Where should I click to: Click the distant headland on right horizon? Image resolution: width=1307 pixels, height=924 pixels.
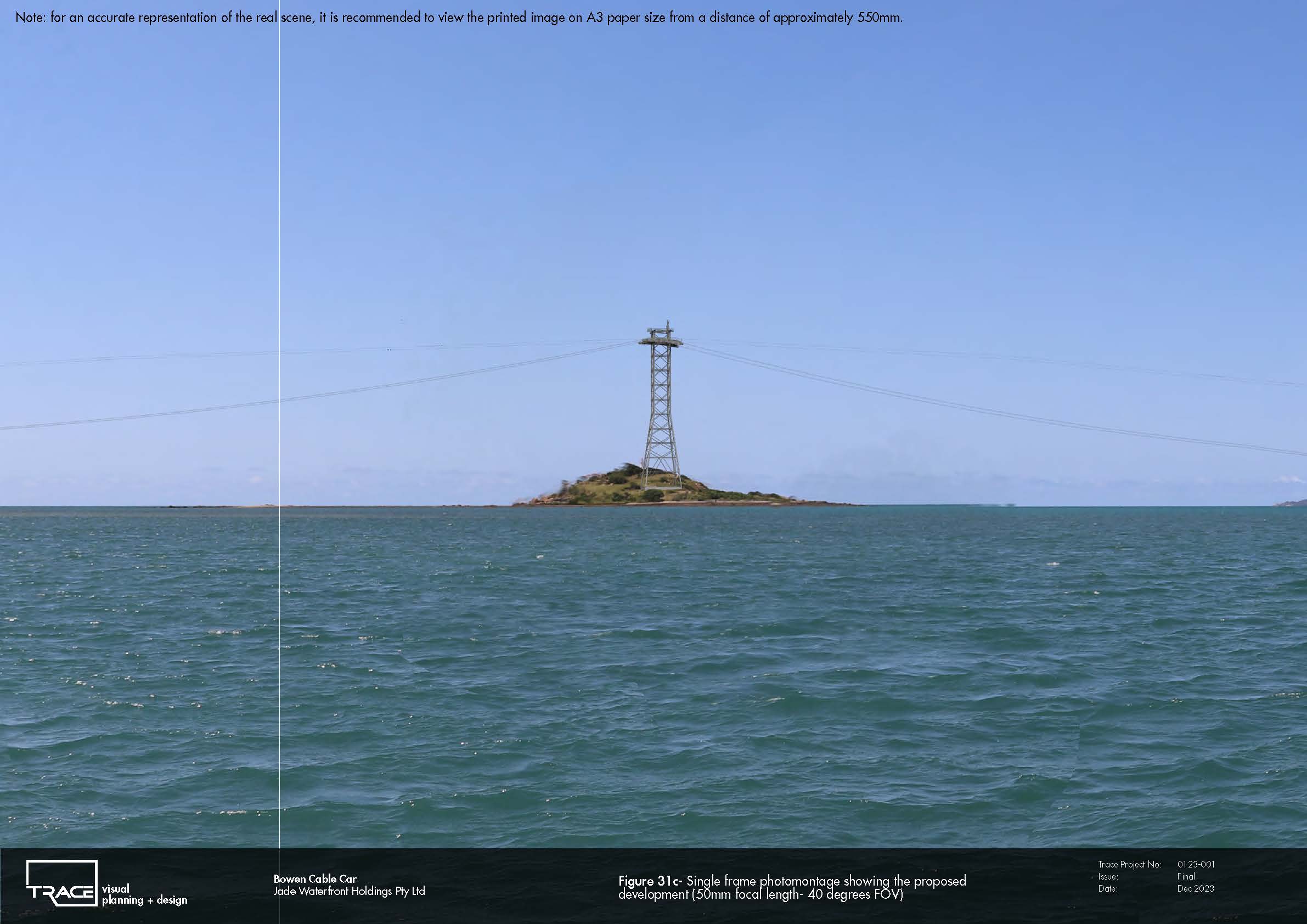(x=1291, y=502)
